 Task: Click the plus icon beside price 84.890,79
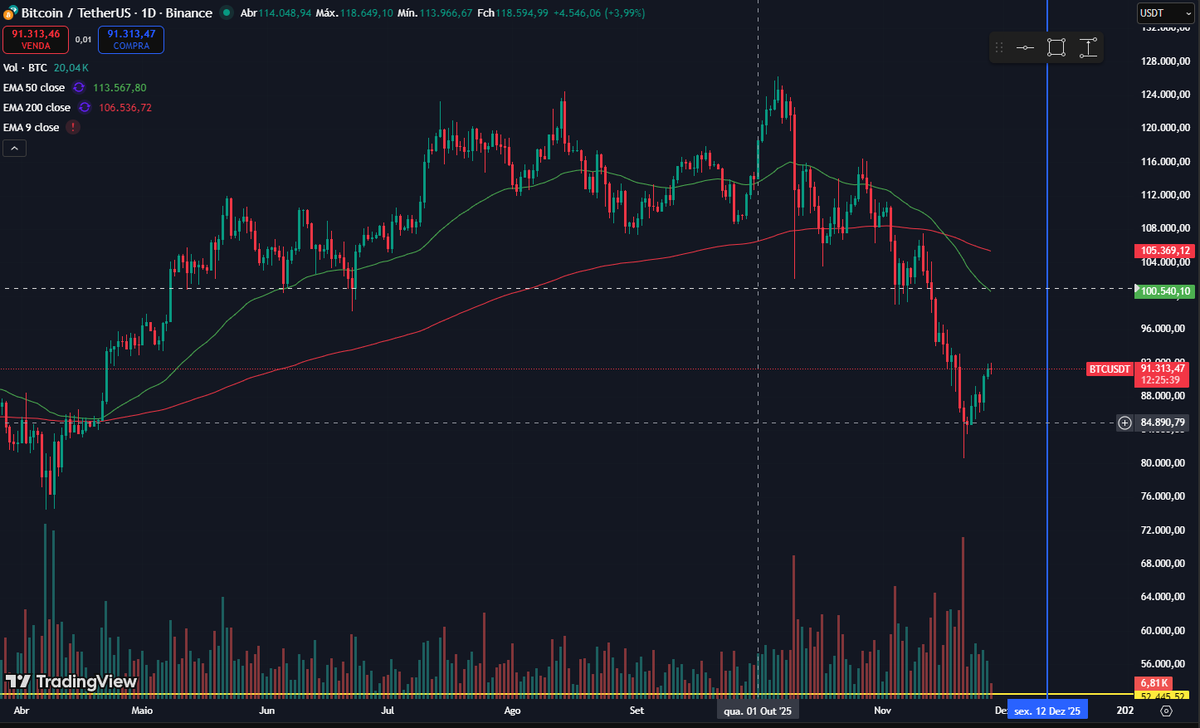[1124, 423]
